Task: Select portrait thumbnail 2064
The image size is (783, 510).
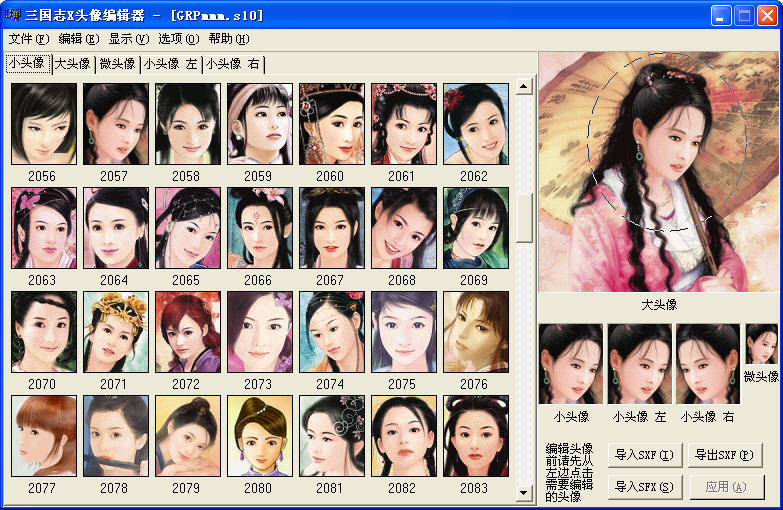Action: [x=116, y=228]
